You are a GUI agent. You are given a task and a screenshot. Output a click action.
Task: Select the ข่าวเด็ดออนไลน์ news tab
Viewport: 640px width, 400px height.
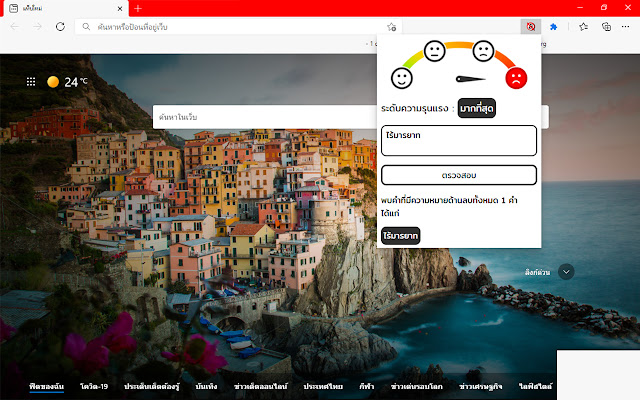point(260,386)
